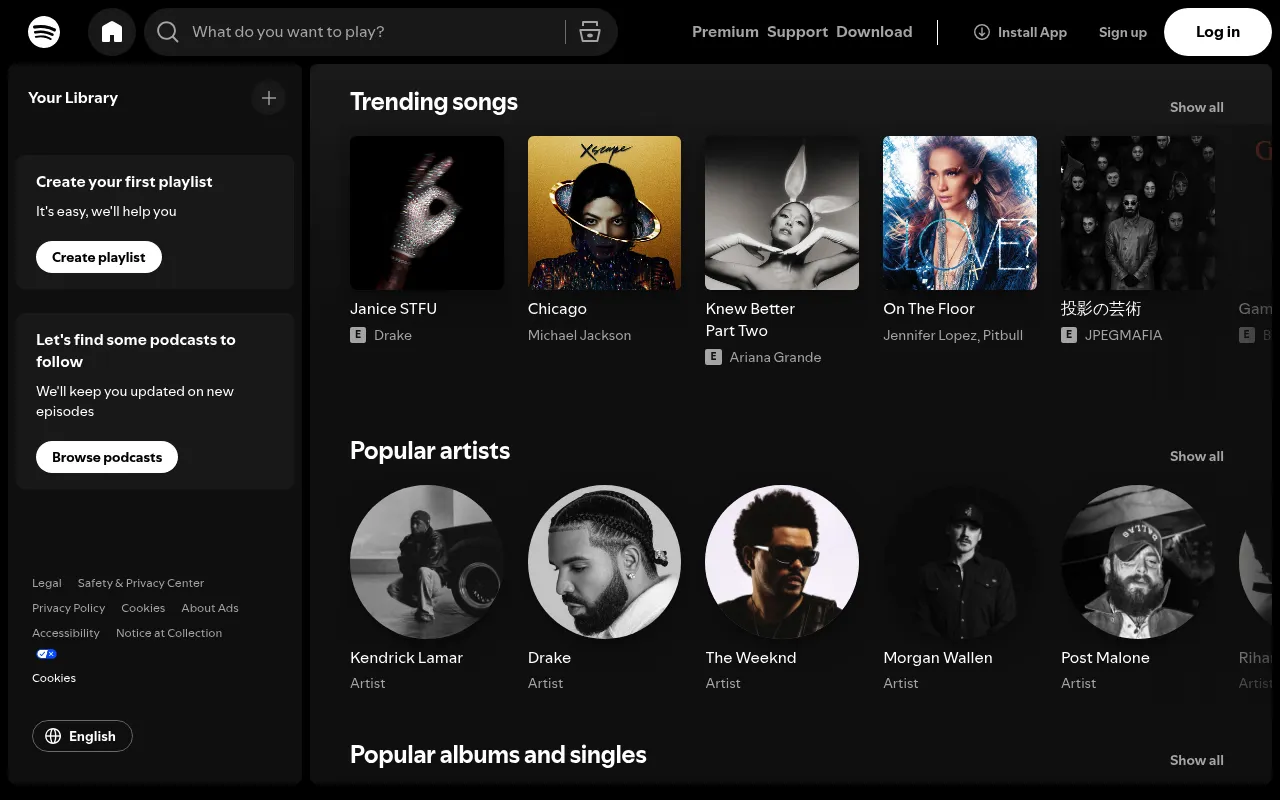Show all Popular albums and singles
Viewport: 1280px width, 800px height.
tap(1197, 760)
